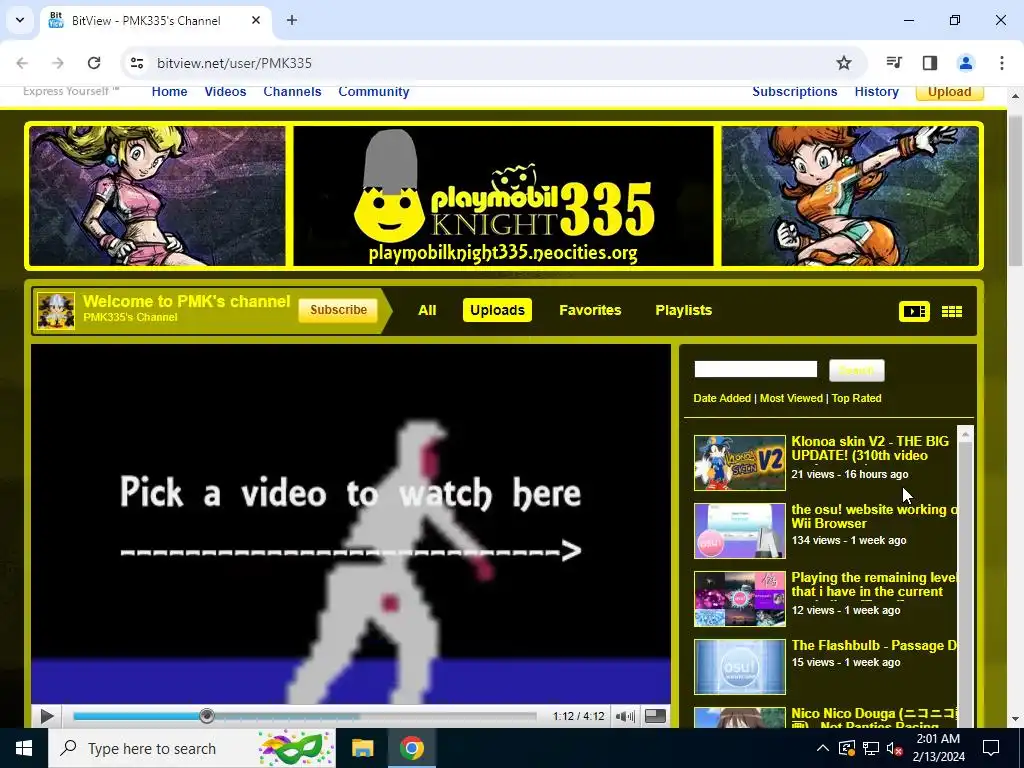Mute the video player volume
The width and height of the screenshot is (1024, 768).
coord(626,716)
